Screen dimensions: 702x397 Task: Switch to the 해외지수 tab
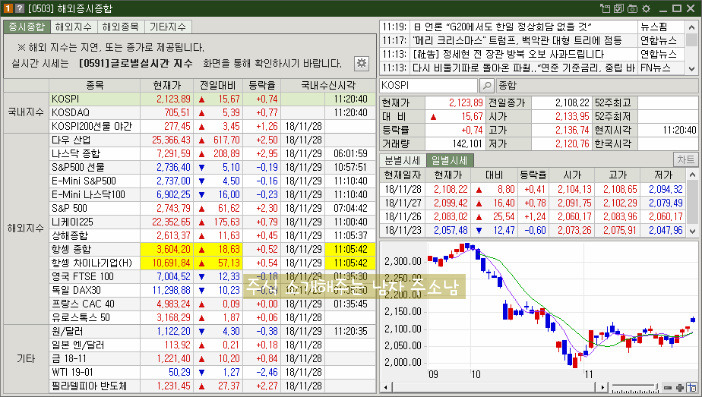coord(73,27)
